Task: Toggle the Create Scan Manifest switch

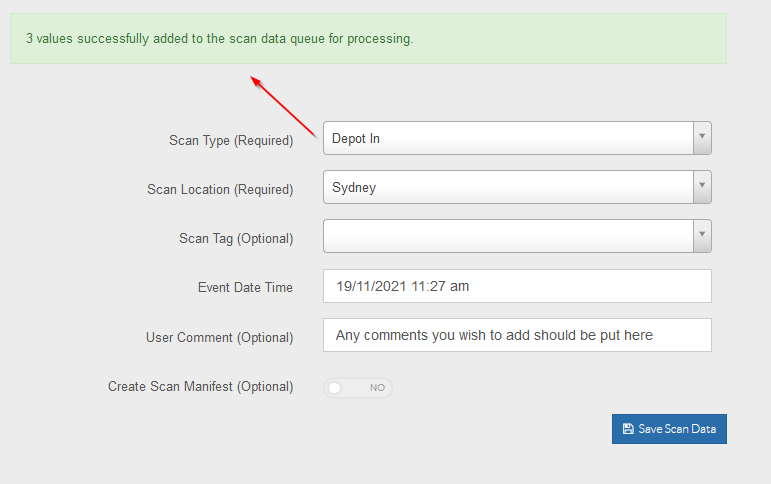Action: (357, 388)
